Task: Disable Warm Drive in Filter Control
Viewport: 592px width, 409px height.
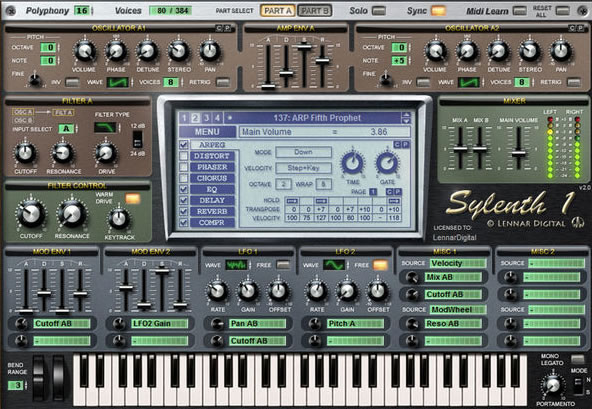Action: tap(133, 198)
